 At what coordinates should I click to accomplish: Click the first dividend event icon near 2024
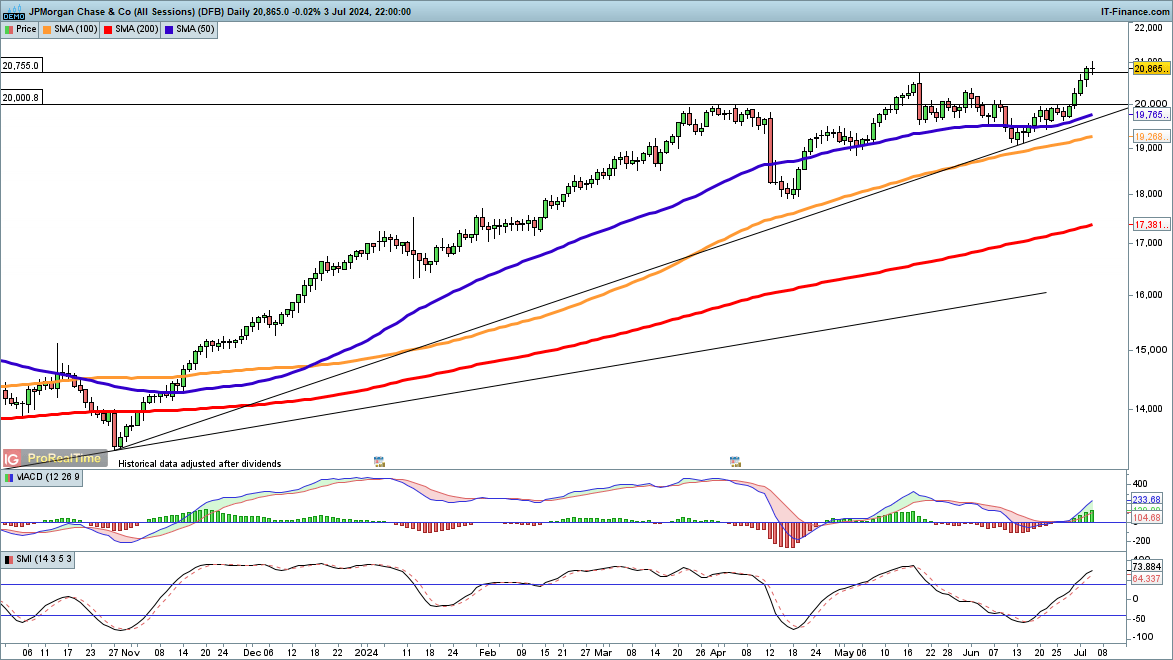pyautogui.click(x=379, y=462)
